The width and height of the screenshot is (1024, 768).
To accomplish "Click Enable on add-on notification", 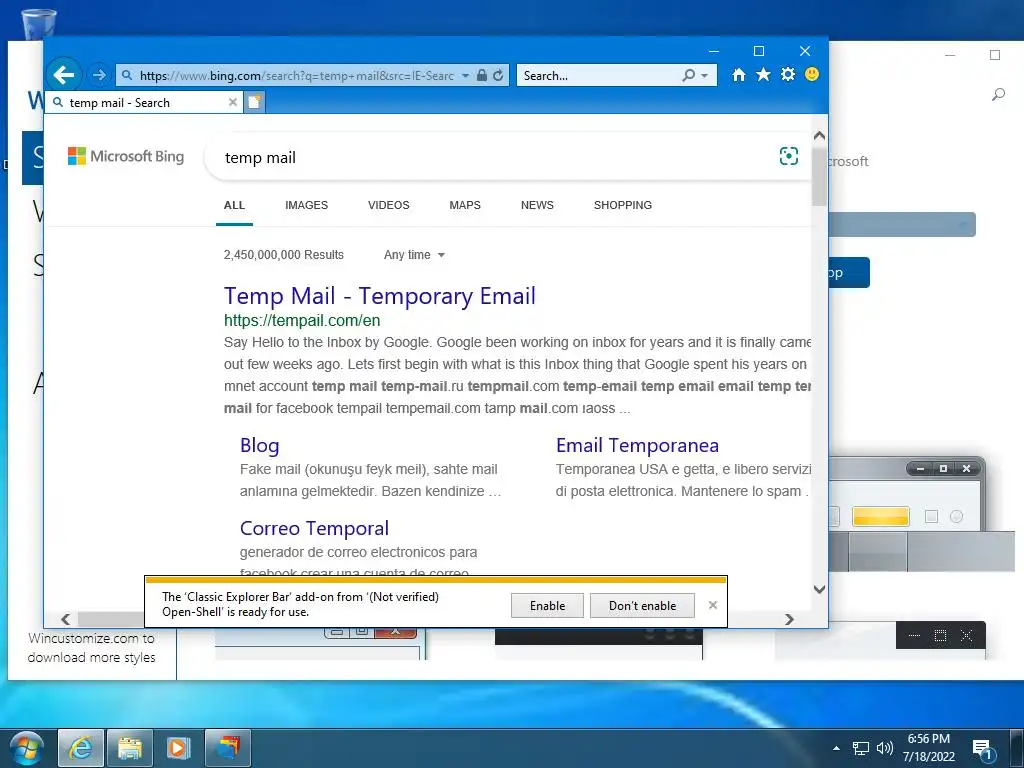I will tap(547, 605).
